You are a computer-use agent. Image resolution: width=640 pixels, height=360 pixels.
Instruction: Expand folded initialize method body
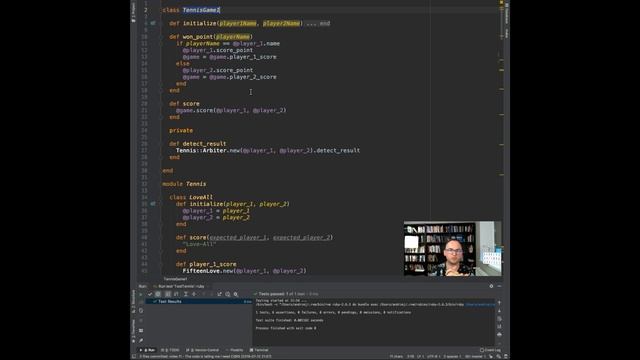coord(317,24)
